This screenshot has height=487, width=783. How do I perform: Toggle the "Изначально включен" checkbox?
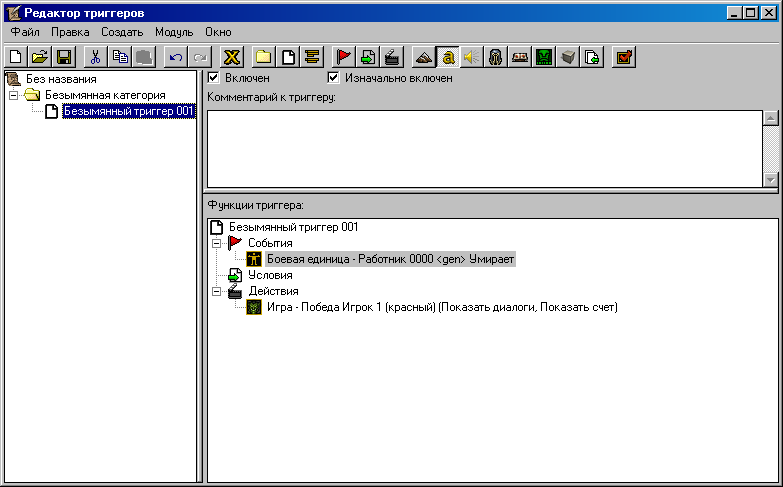(334, 78)
